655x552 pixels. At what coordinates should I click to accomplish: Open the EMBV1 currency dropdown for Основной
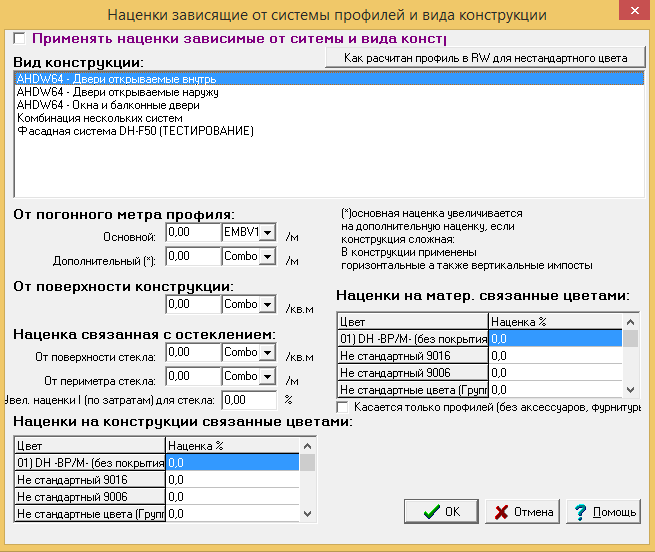coord(267,232)
